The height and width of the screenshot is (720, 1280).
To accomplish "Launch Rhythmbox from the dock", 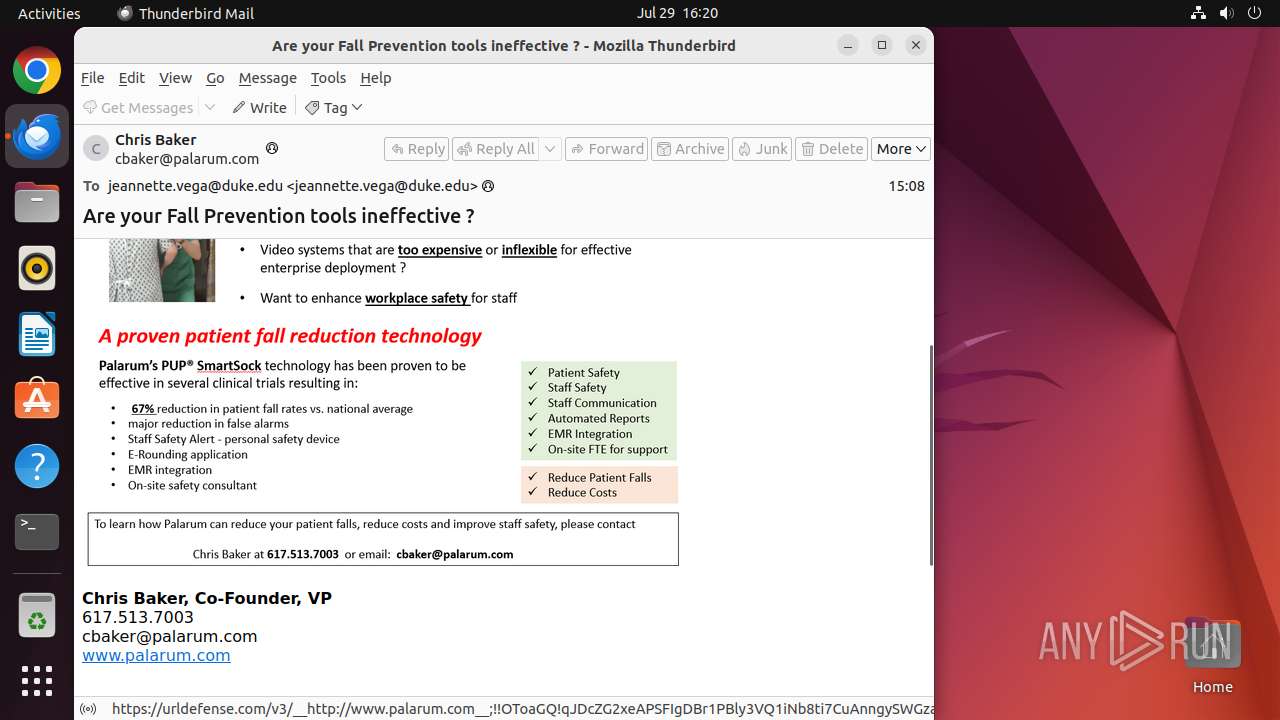I will [37, 269].
